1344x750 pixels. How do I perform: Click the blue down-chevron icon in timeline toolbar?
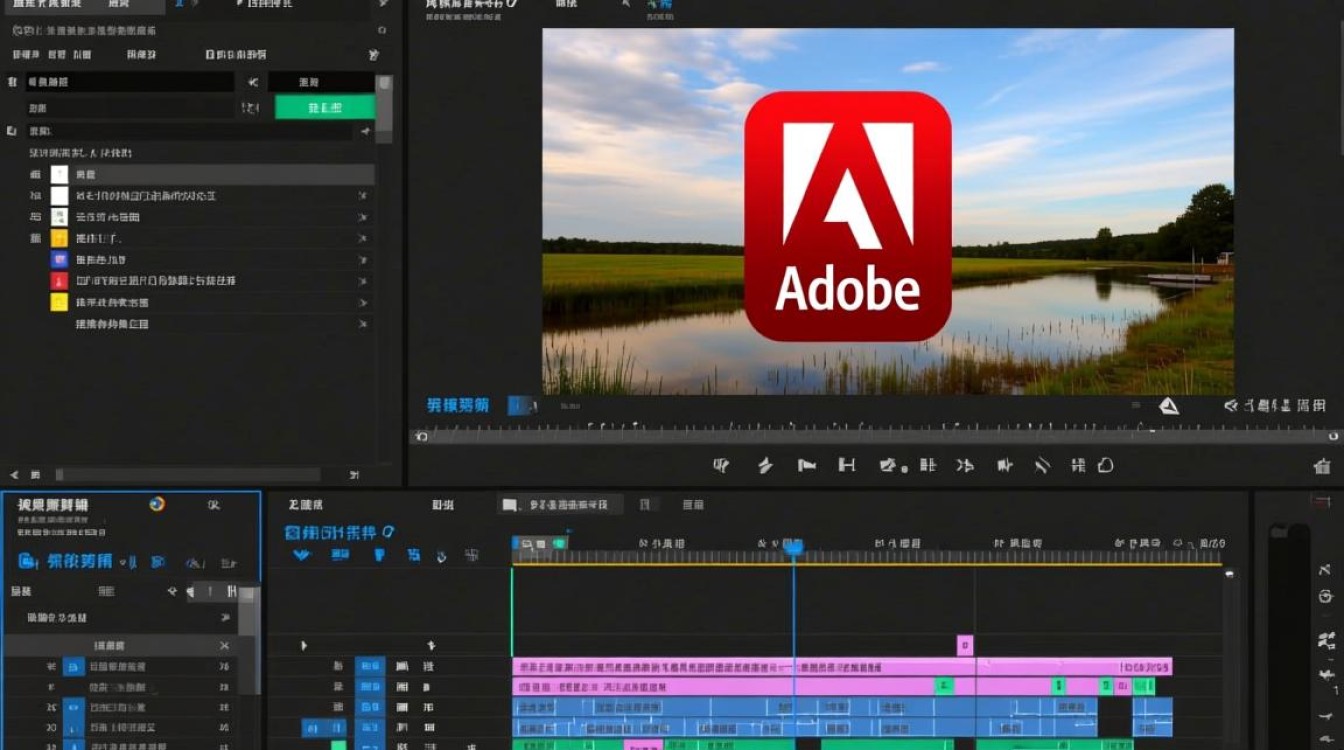pyautogui.click(x=301, y=555)
